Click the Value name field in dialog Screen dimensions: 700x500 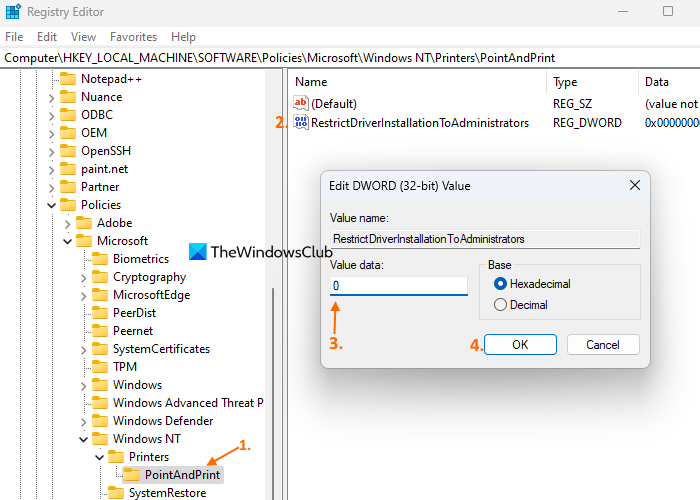pos(485,239)
